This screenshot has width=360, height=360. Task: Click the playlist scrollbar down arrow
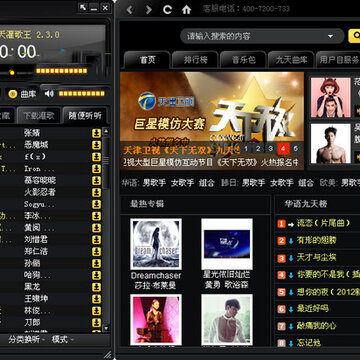[x=106, y=328]
